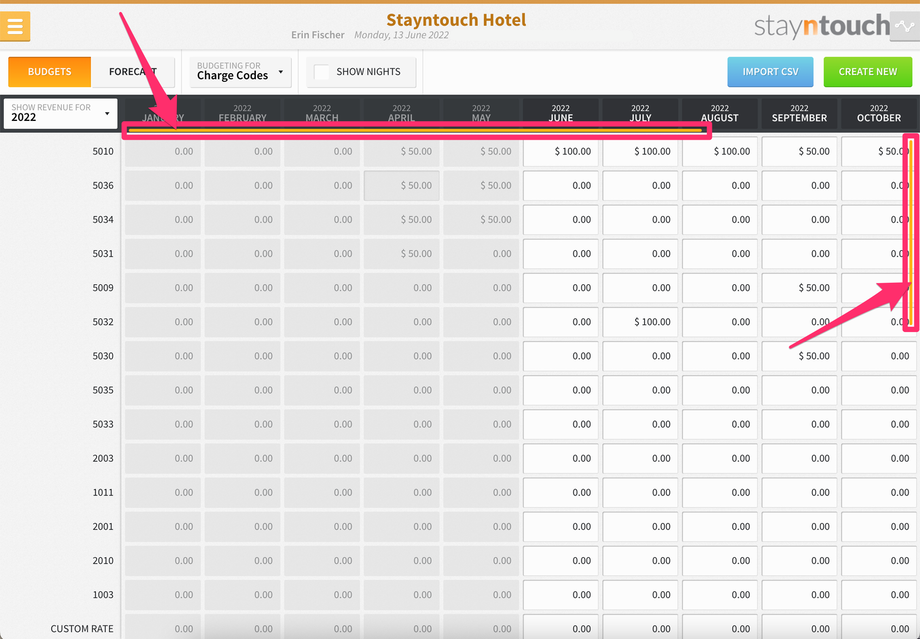Select the 5030 charge code row label
920x639 pixels.
[103, 356]
